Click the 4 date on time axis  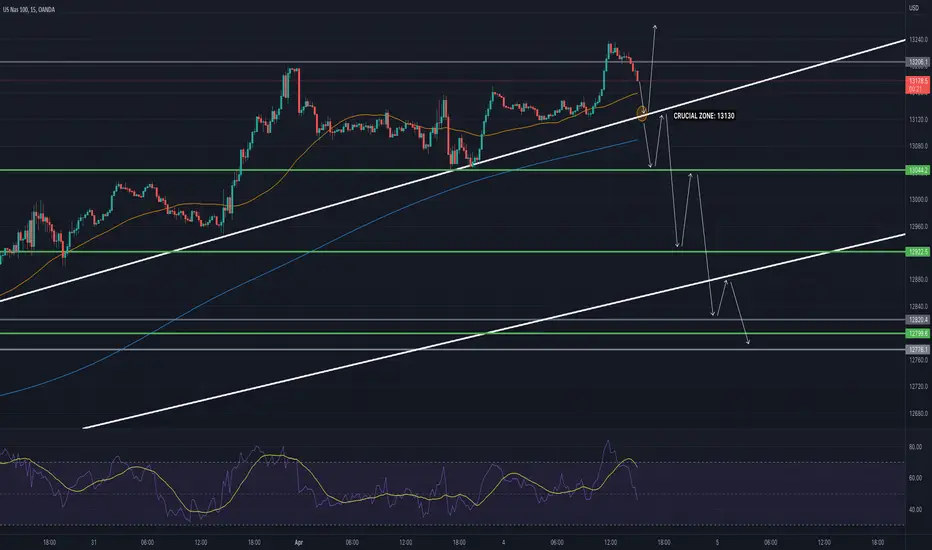(x=503, y=542)
